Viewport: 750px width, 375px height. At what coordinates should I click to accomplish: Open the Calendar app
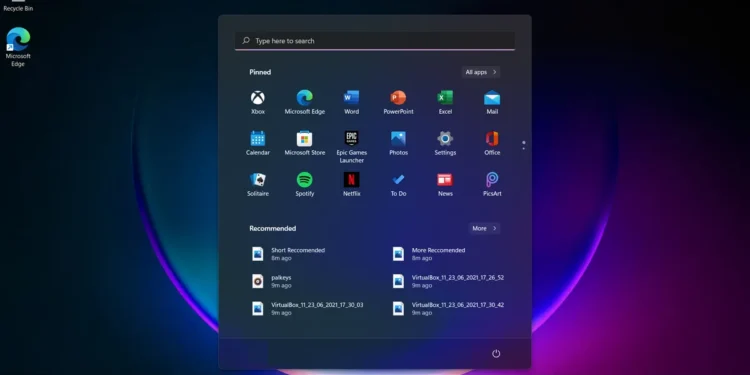point(258,143)
